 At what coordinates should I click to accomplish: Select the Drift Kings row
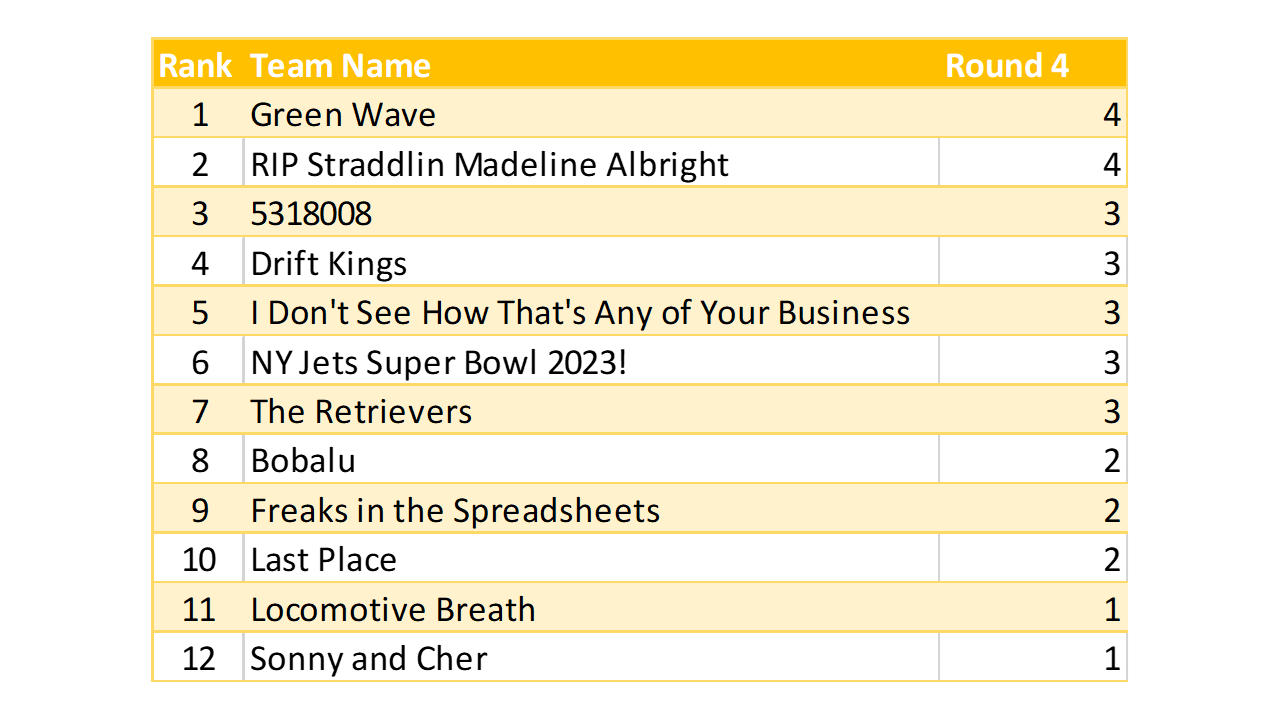pyautogui.click(x=329, y=263)
